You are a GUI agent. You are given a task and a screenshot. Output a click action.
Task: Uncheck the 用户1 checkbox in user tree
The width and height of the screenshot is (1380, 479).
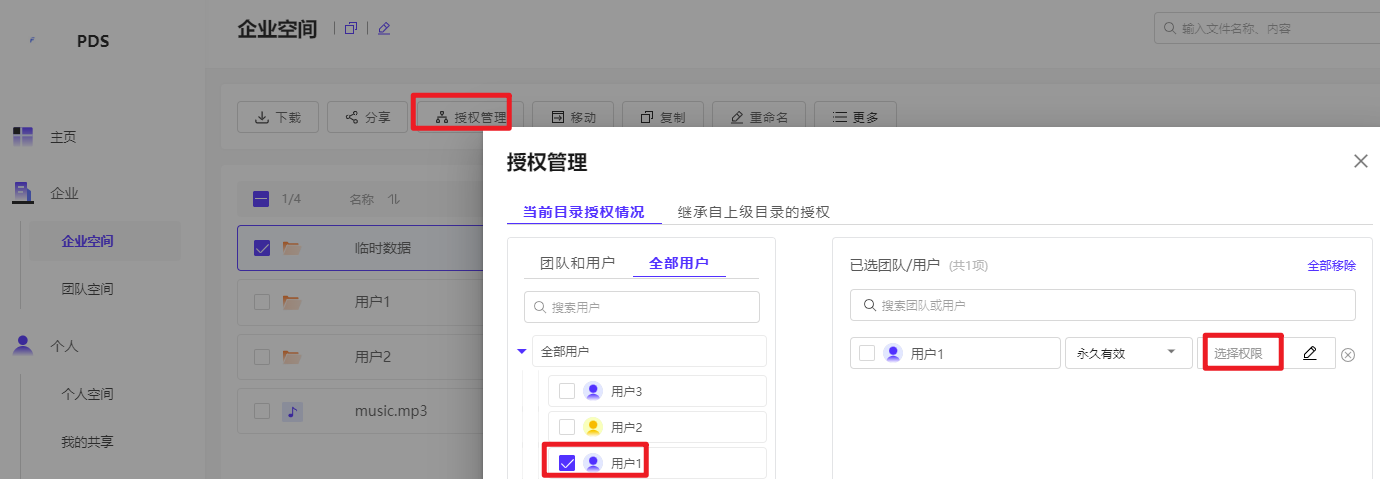(x=567, y=463)
